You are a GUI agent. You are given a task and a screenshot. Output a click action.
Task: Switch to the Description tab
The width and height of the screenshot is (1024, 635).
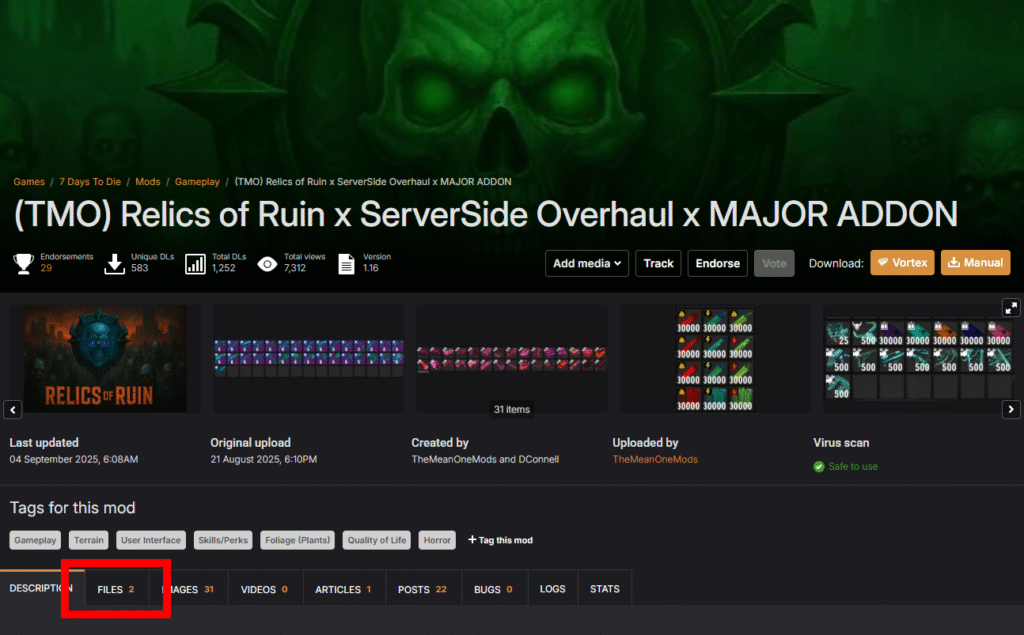pos(40,588)
